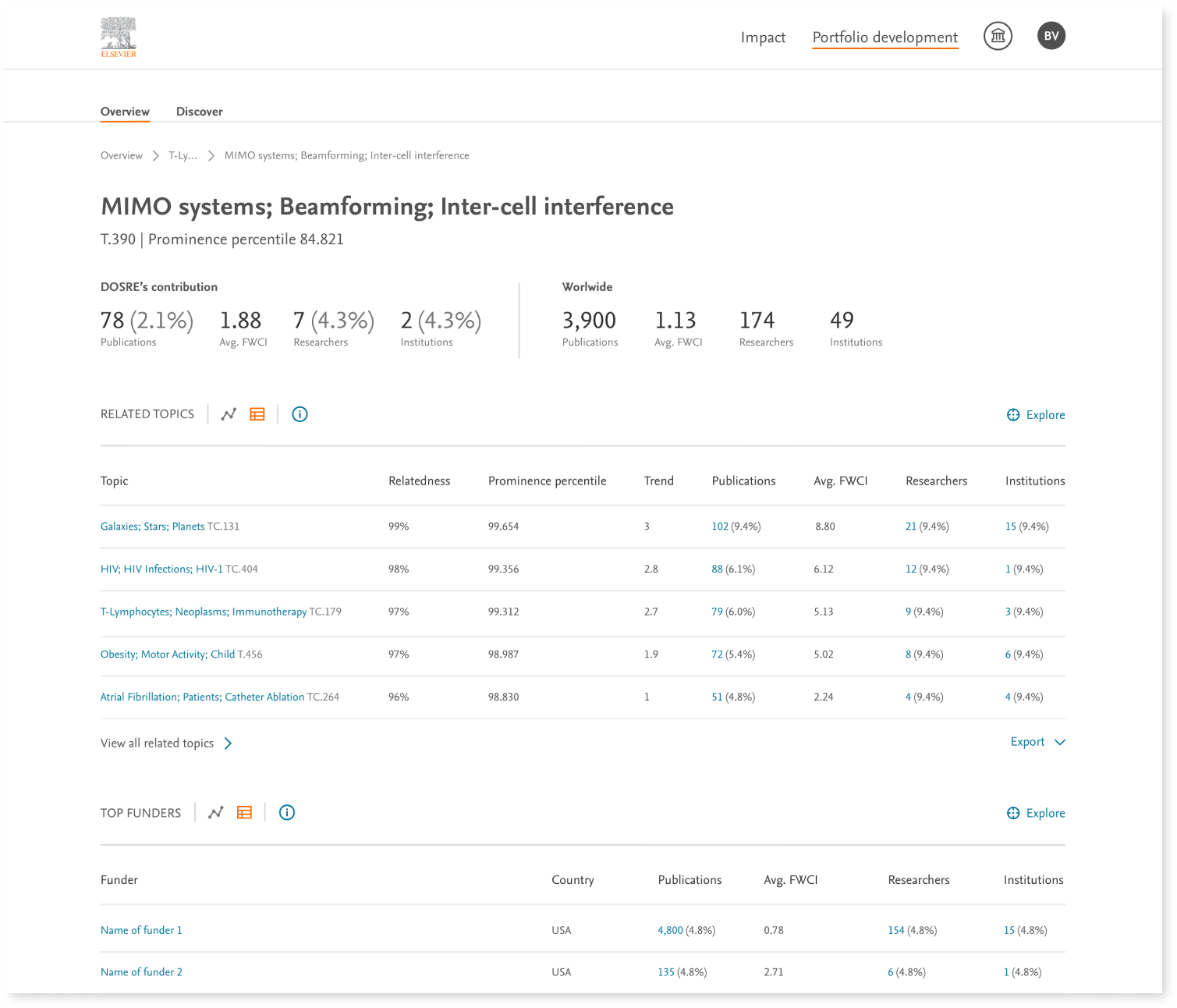Click the Explore link for Related Topics

(x=1036, y=415)
